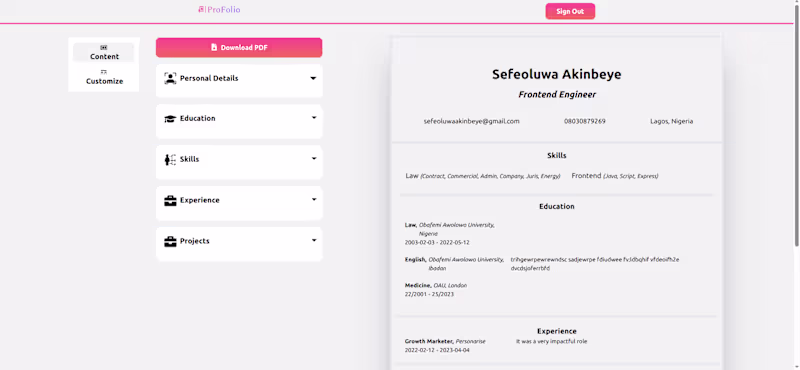Image resolution: width=800 pixels, height=370 pixels.
Task: Click the Law, Obafemi Awolowo University entry
Action: (449, 229)
